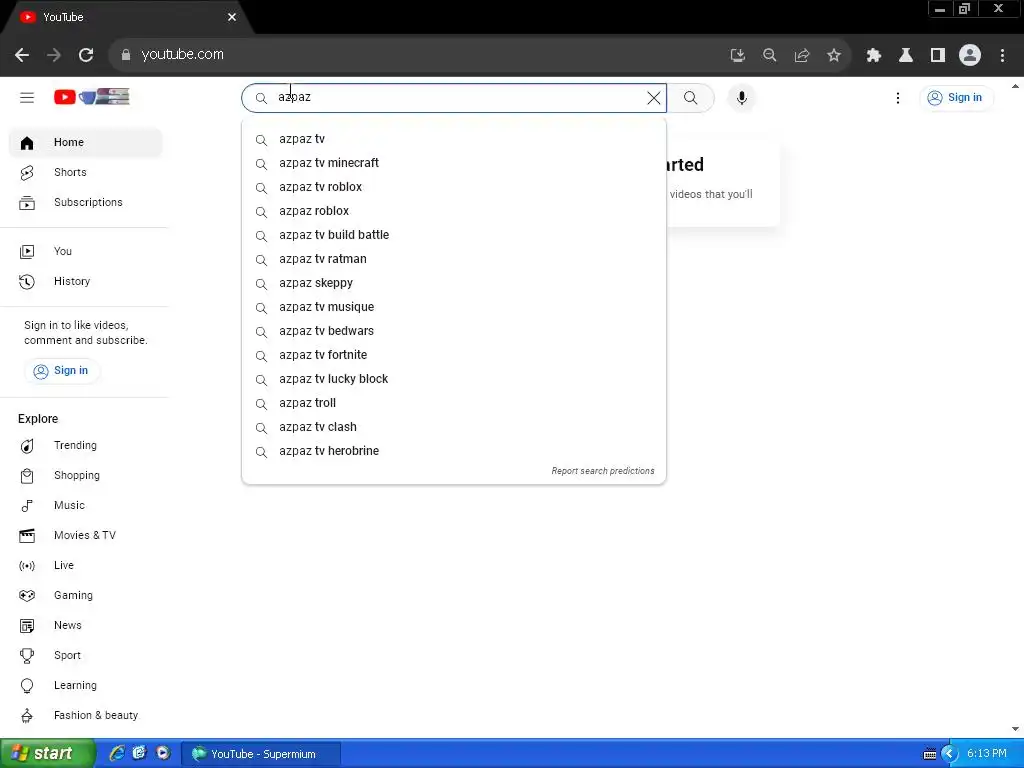
Task: Select suggestion "azpaz tv roblox"
Action: coord(454,187)
